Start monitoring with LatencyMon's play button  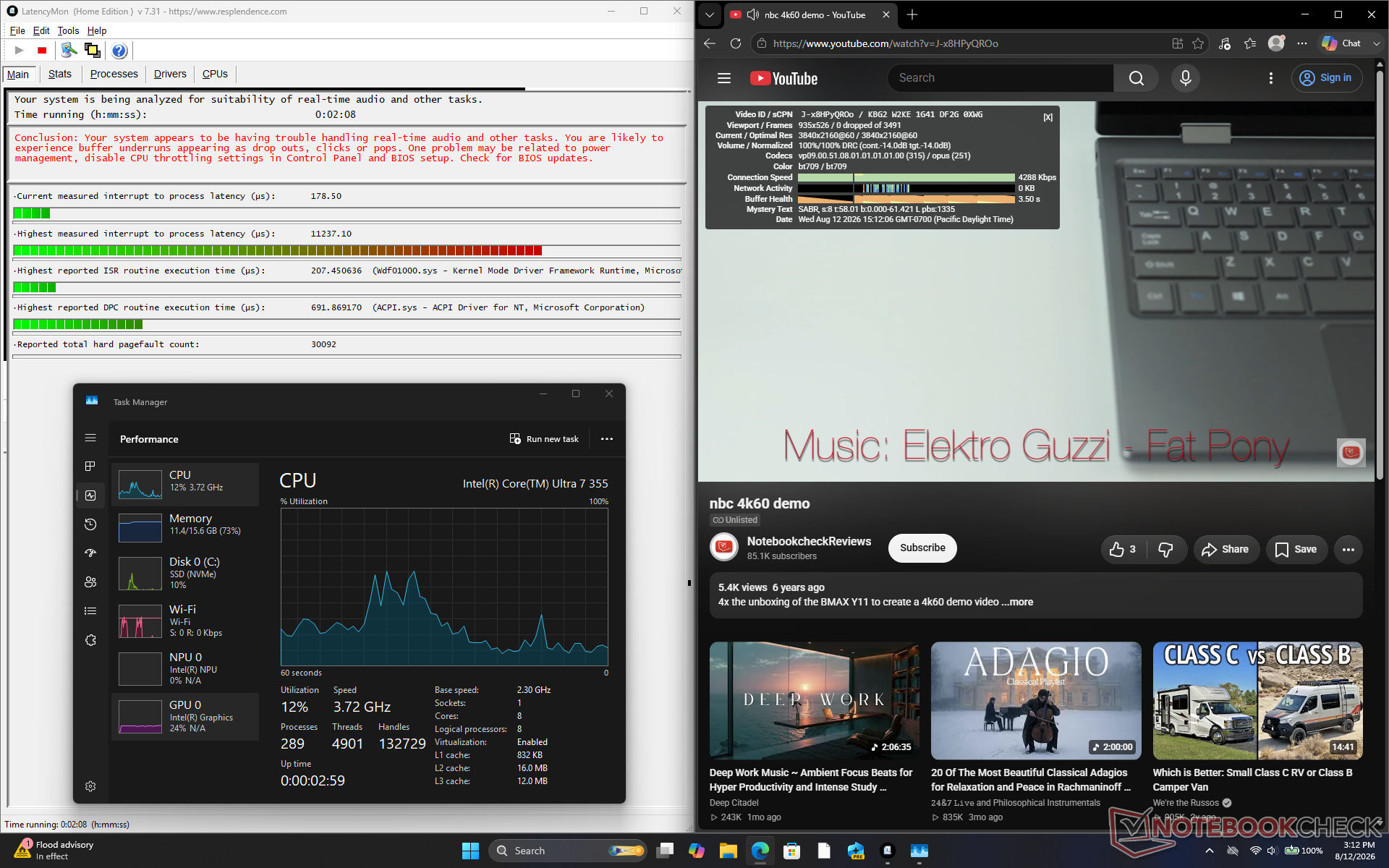tap(20, 50)
